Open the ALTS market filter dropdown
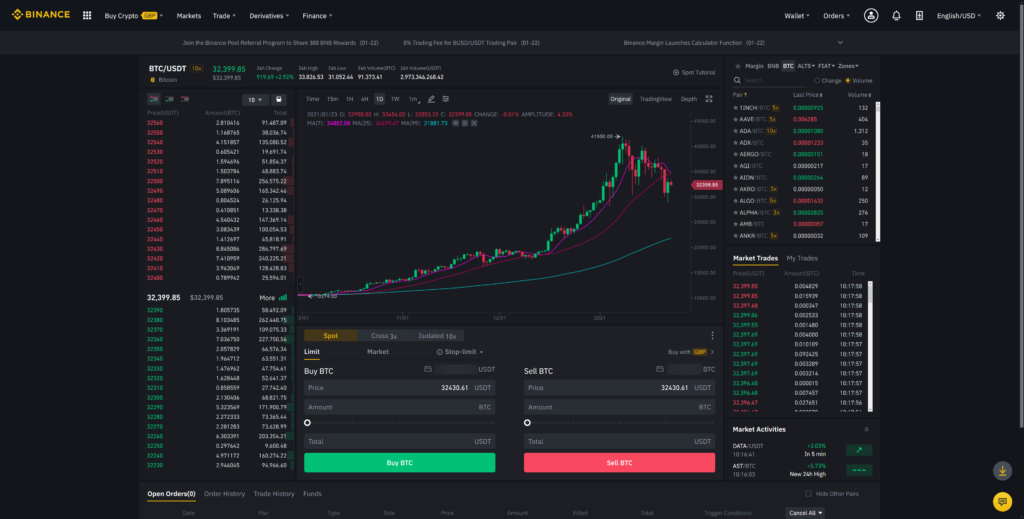Viewport: 1024px width, 519px height. click(x=805, y=66)
